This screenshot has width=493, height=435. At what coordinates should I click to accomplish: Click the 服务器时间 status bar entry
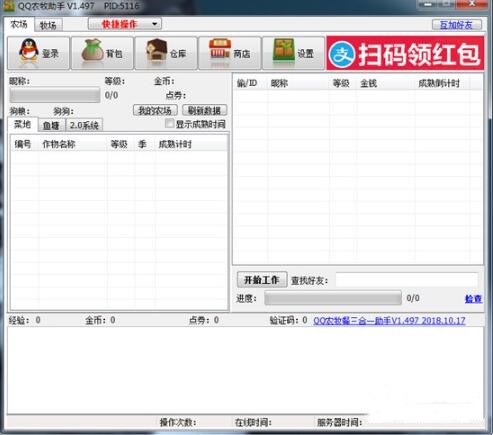(339, 422)
